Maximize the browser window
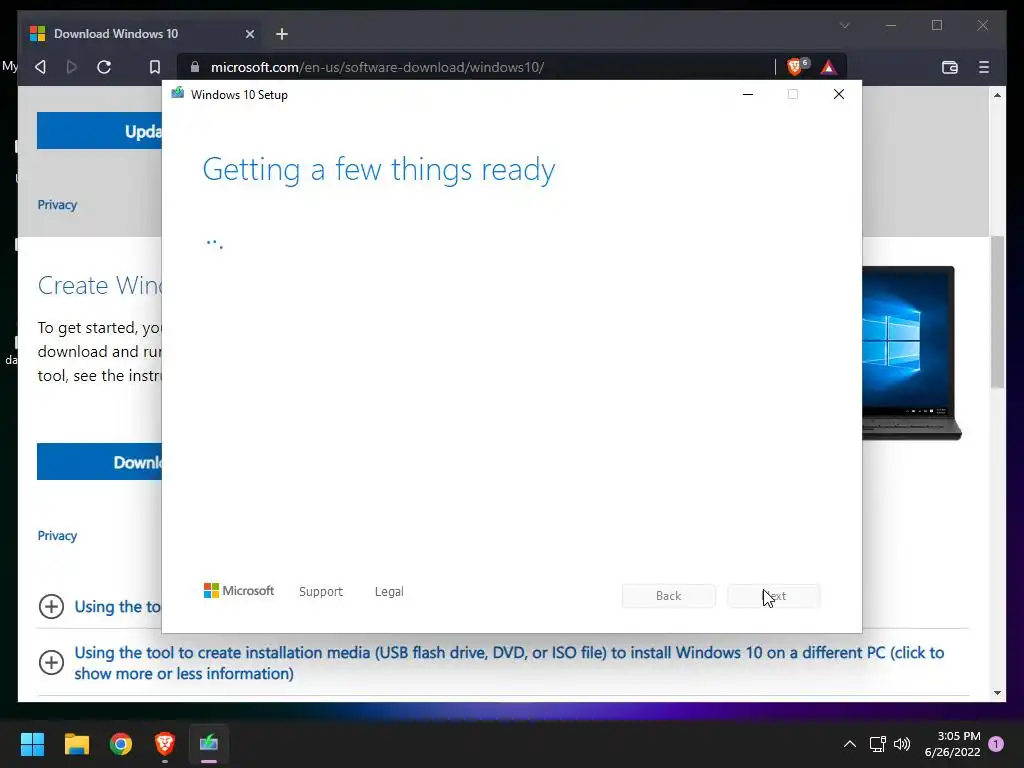 click(x=937, y=25)
